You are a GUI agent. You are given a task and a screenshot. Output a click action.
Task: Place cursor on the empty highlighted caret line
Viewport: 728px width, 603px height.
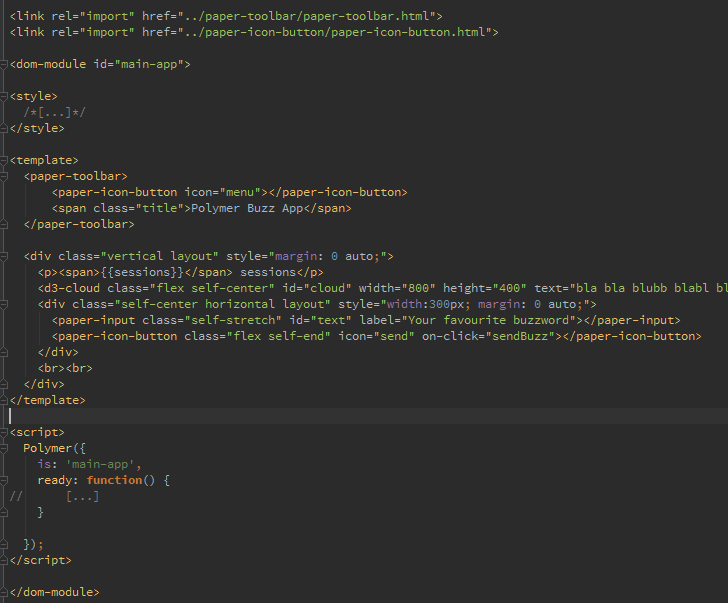click(364, 416)
